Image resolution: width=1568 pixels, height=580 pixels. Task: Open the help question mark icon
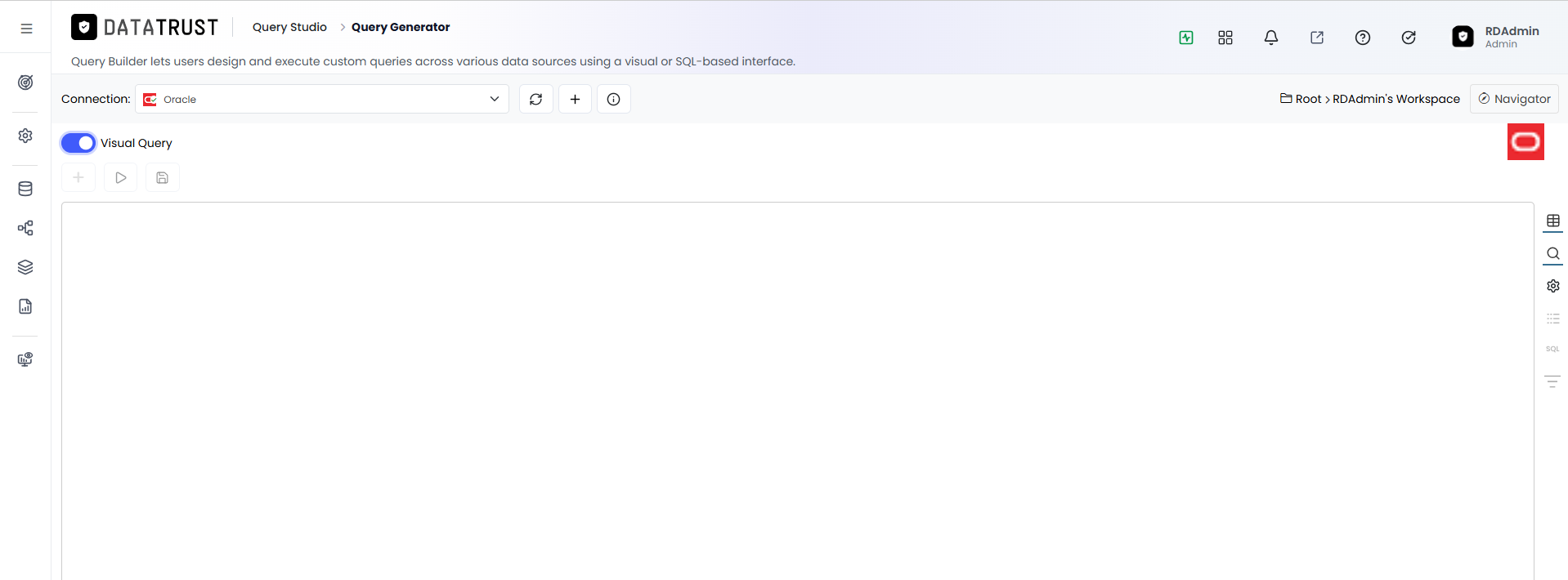pos(1363,38)
